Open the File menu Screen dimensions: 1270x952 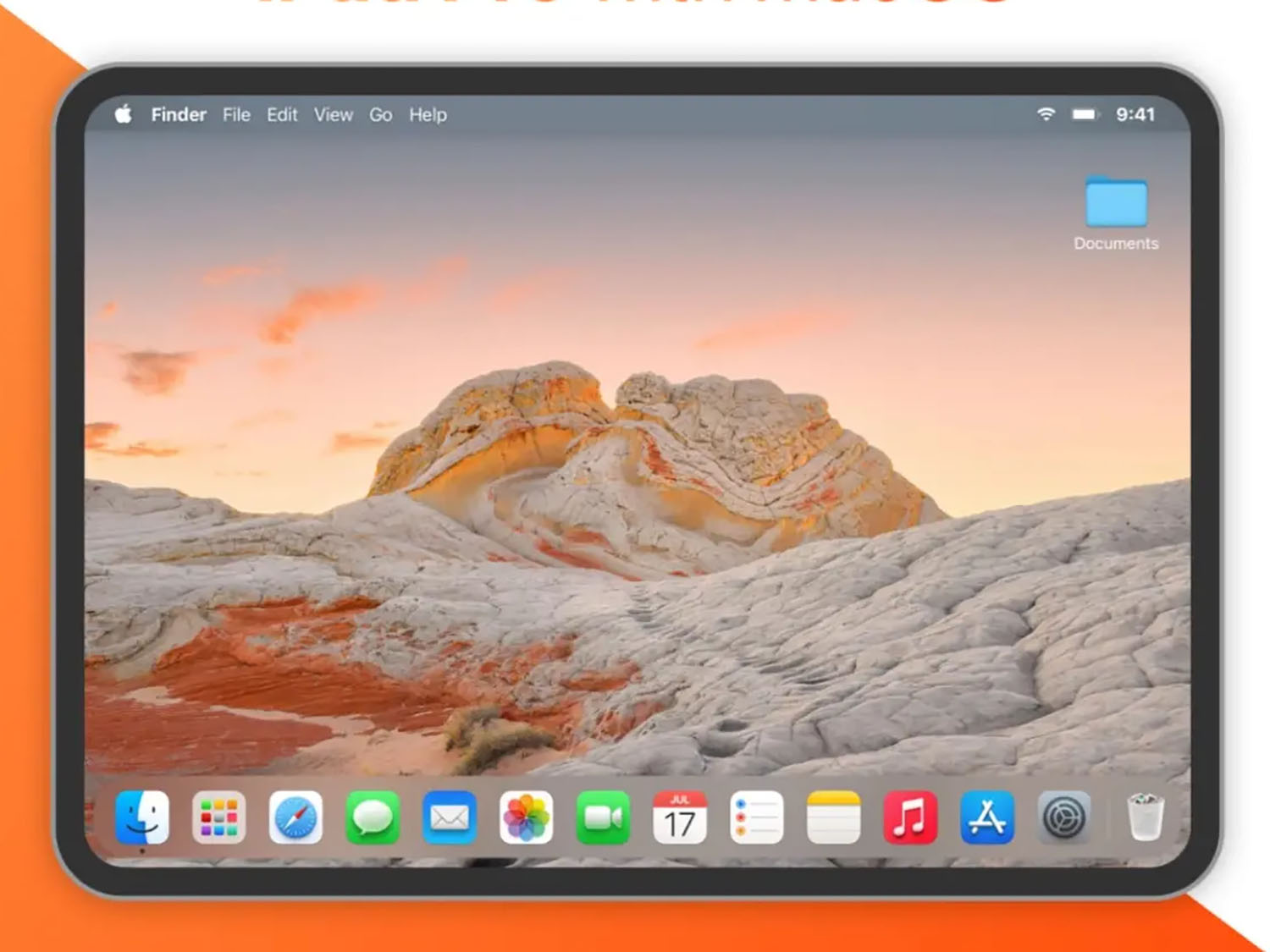coord(236,115)
